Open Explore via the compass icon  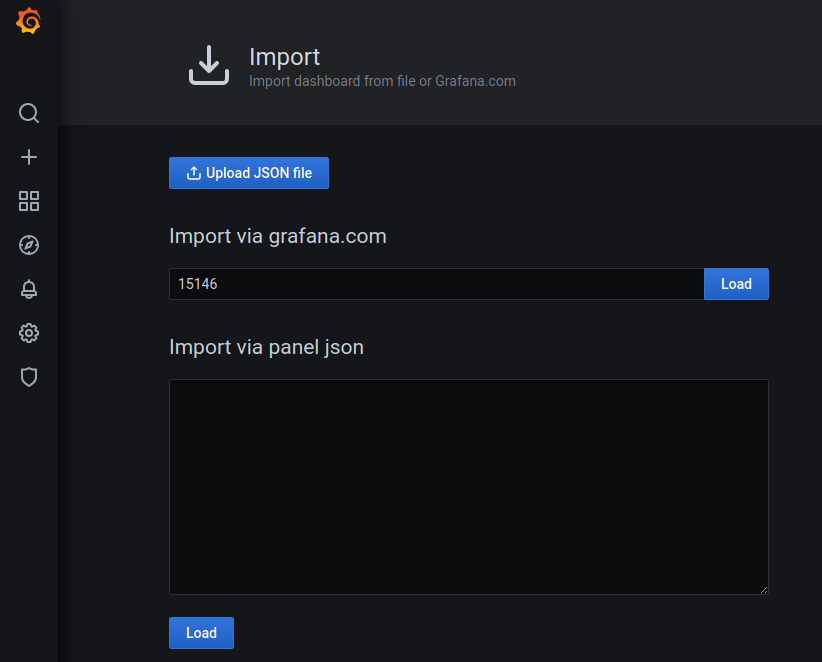[x=29, y=245]
